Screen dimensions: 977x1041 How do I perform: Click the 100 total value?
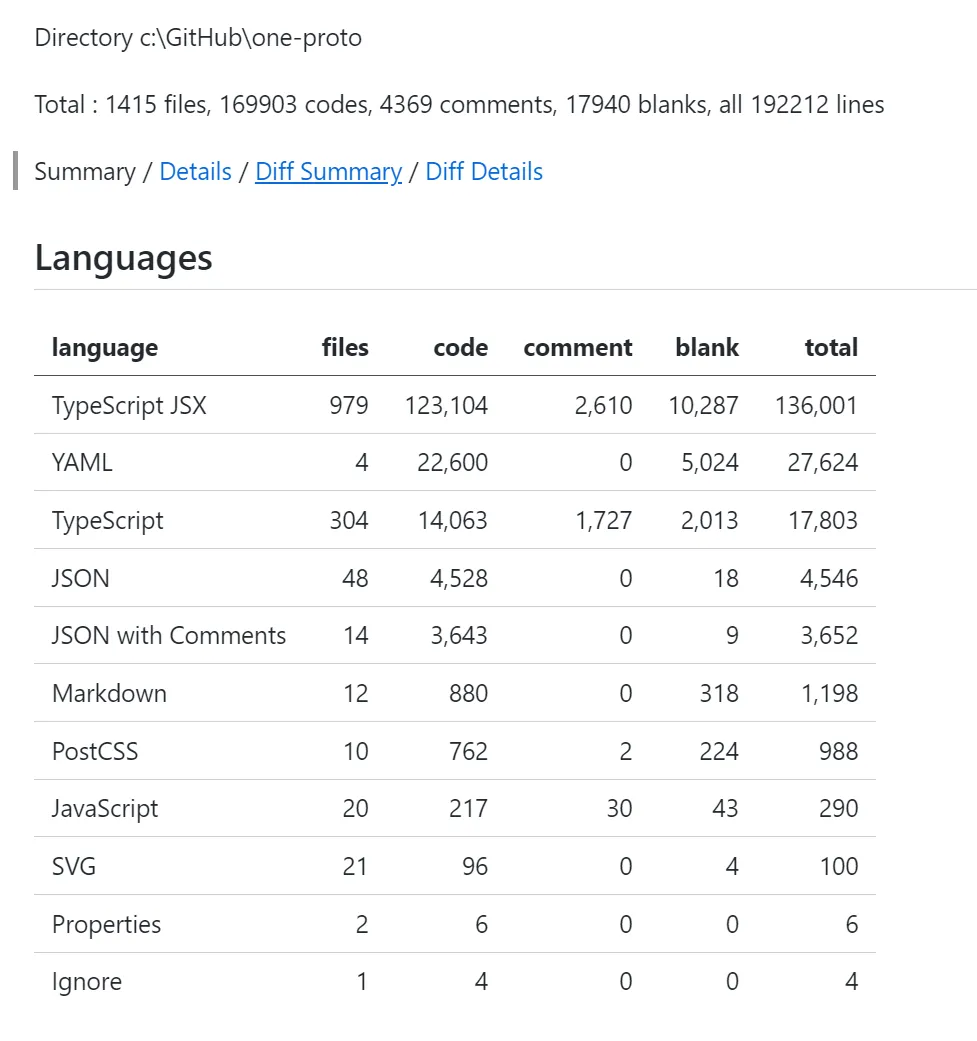839,866
